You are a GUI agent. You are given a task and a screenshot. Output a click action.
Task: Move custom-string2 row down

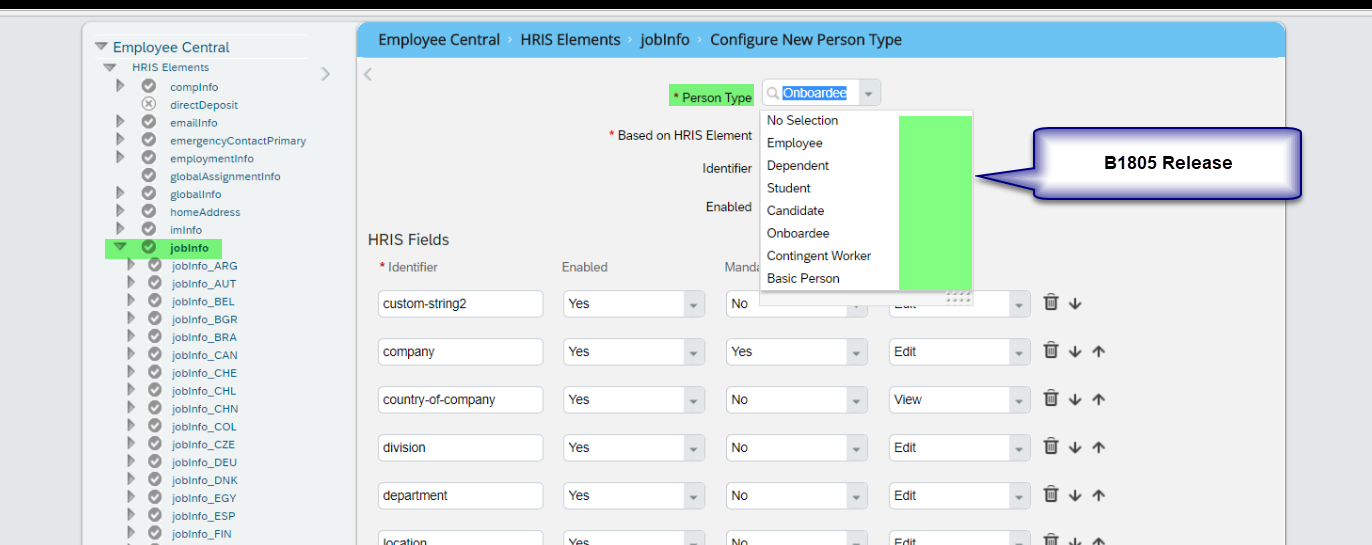(1075, 304)
